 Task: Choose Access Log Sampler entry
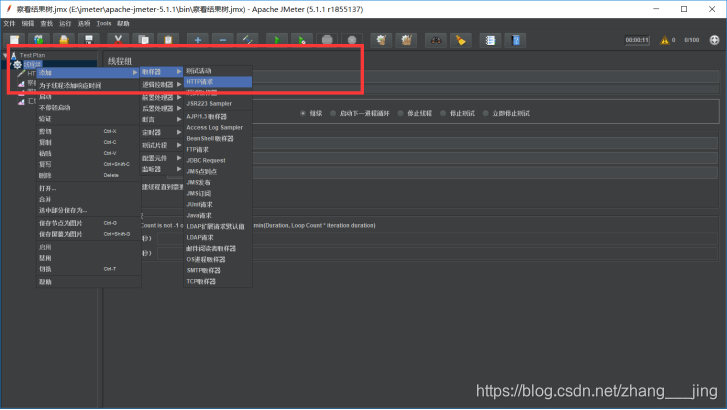pos(218,128)
